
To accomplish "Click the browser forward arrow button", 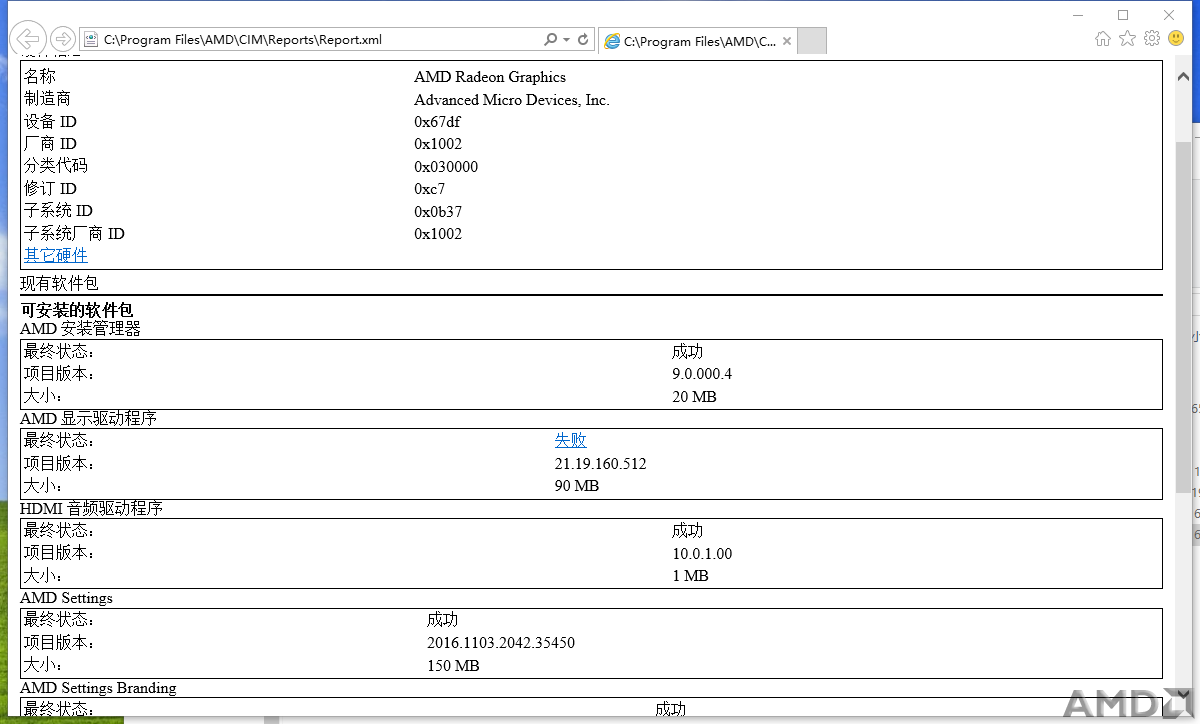I will (x=62, y=39).
